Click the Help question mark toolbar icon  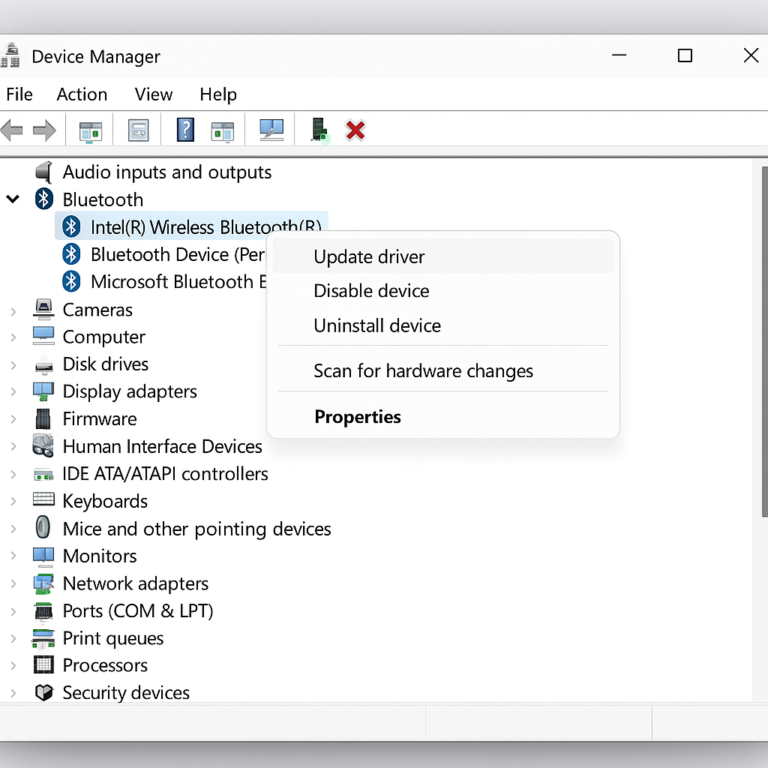pos(185,130)
